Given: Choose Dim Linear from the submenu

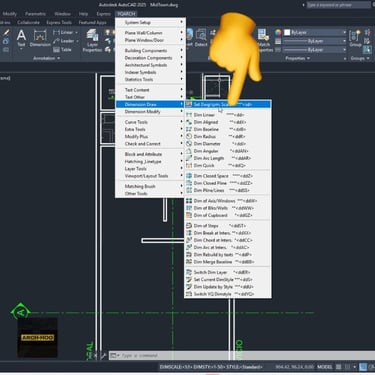Looking at the screenshot, I should pyautogui.click(x=228, y=115).
